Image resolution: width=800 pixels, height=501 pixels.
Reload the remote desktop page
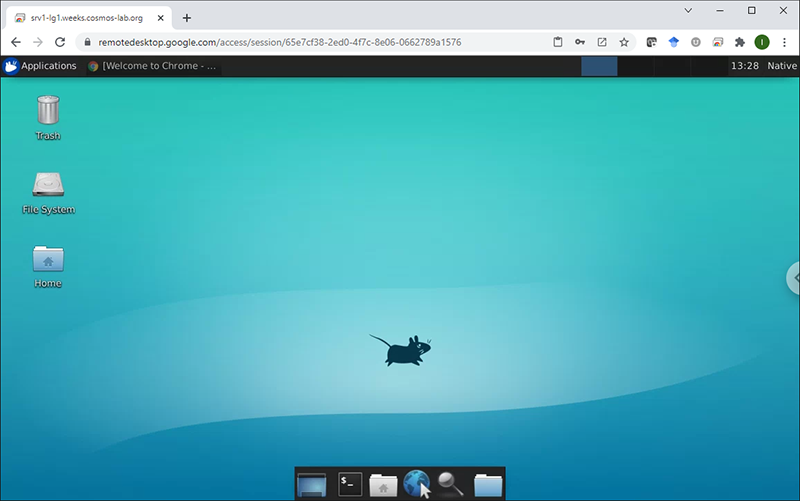click(60, 42)
